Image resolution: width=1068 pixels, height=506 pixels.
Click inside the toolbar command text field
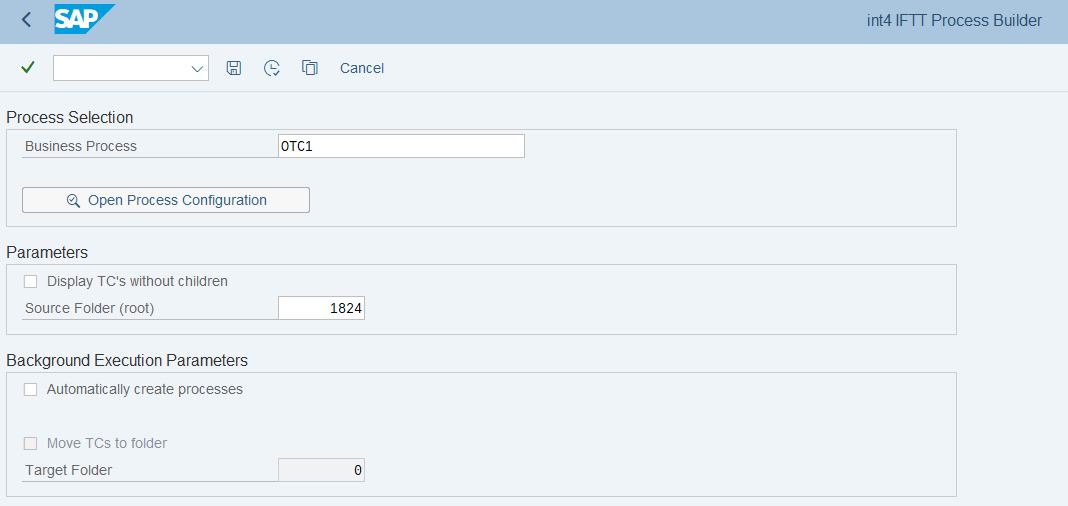120,68
